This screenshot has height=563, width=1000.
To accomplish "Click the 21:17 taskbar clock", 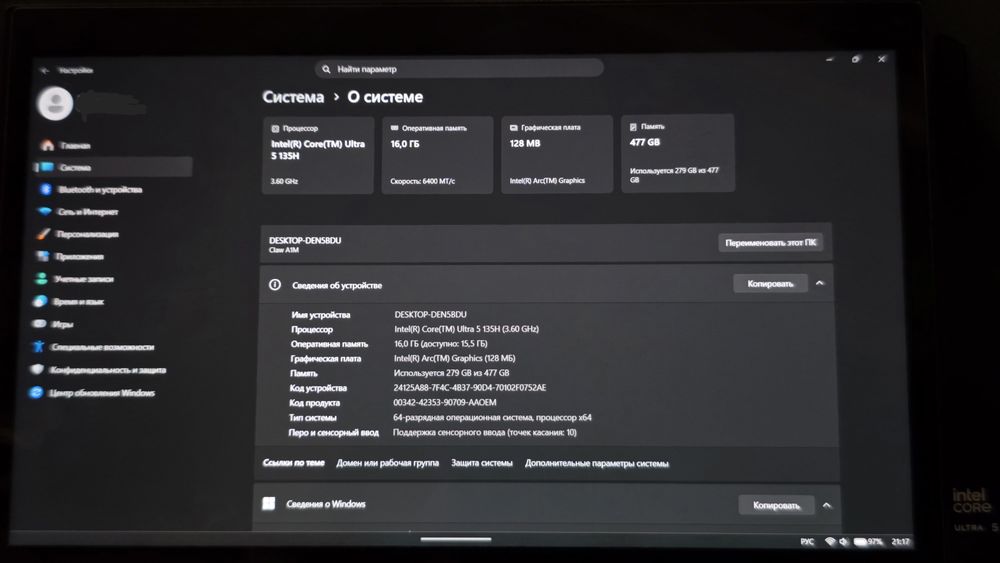I will 901,541.
